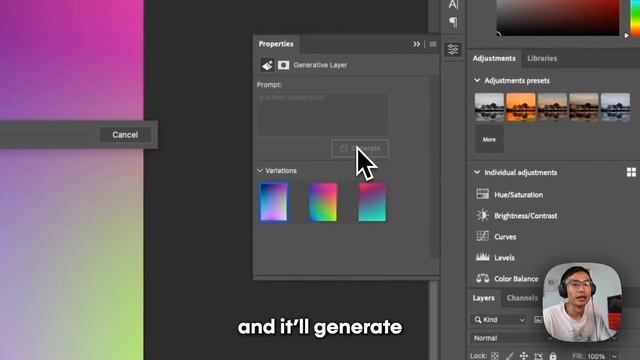Open the Layers tab
Image resolution: width=640 pixels, height=360 pixels.
[483, 298]
